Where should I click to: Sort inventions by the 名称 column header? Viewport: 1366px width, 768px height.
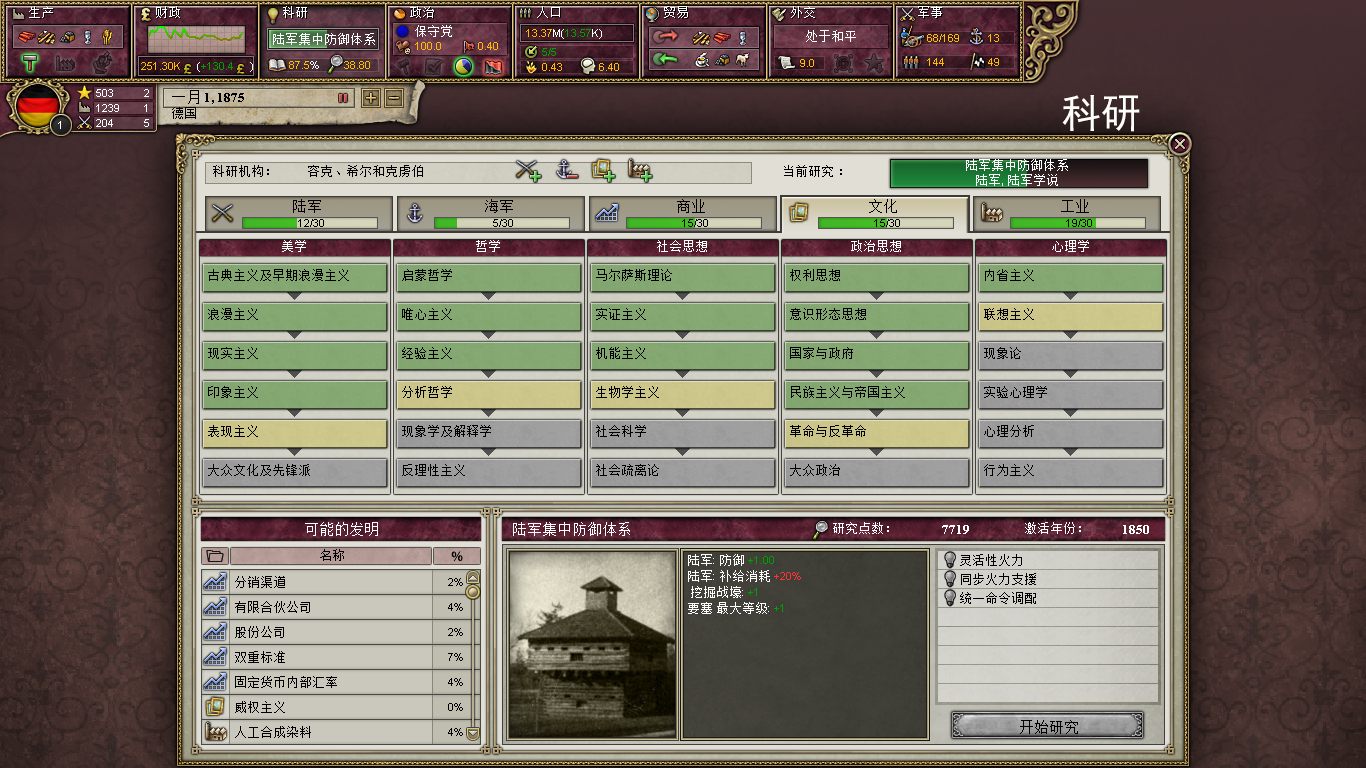pos(331,556)
